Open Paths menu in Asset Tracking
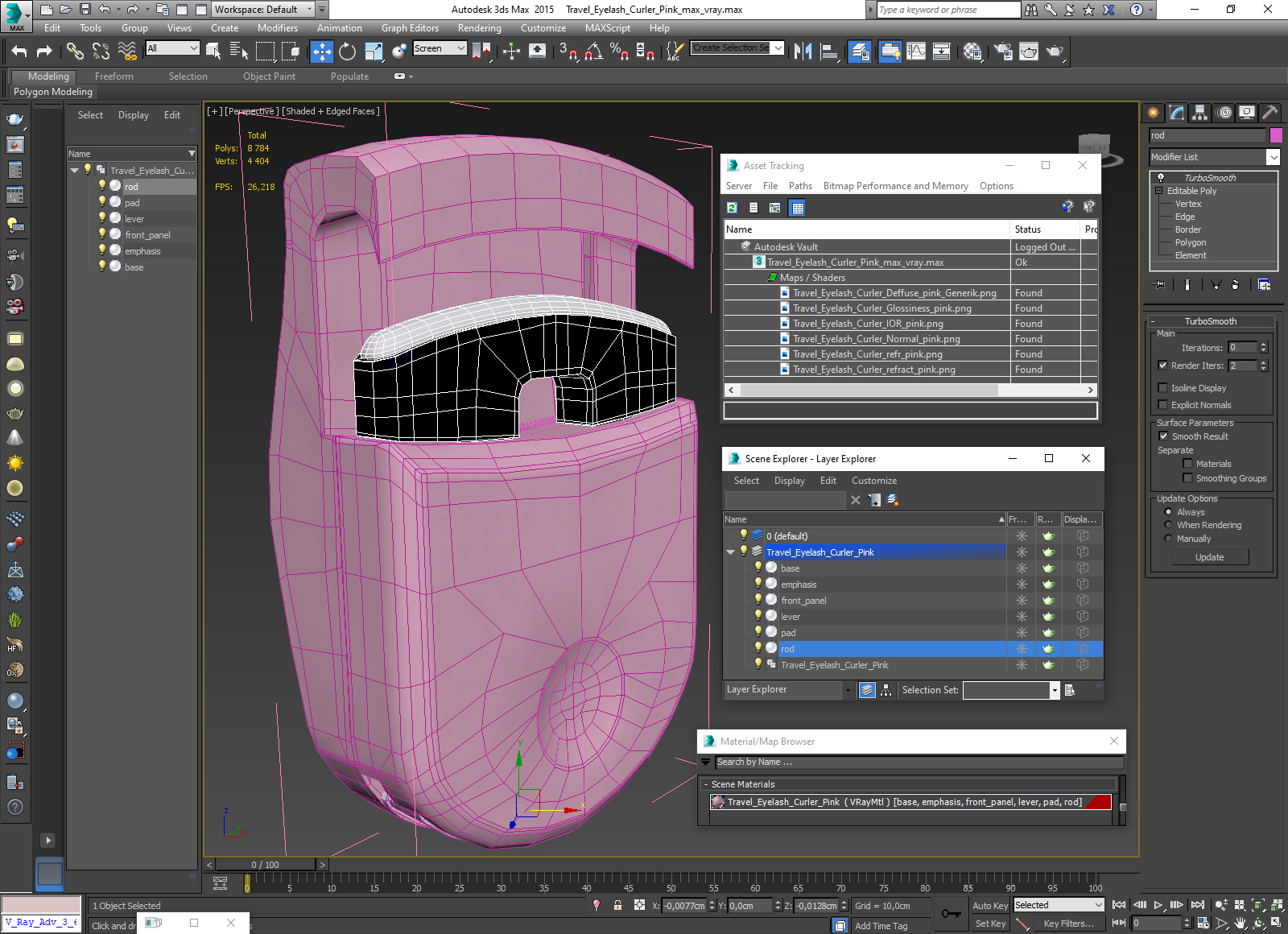 [800, 186]
